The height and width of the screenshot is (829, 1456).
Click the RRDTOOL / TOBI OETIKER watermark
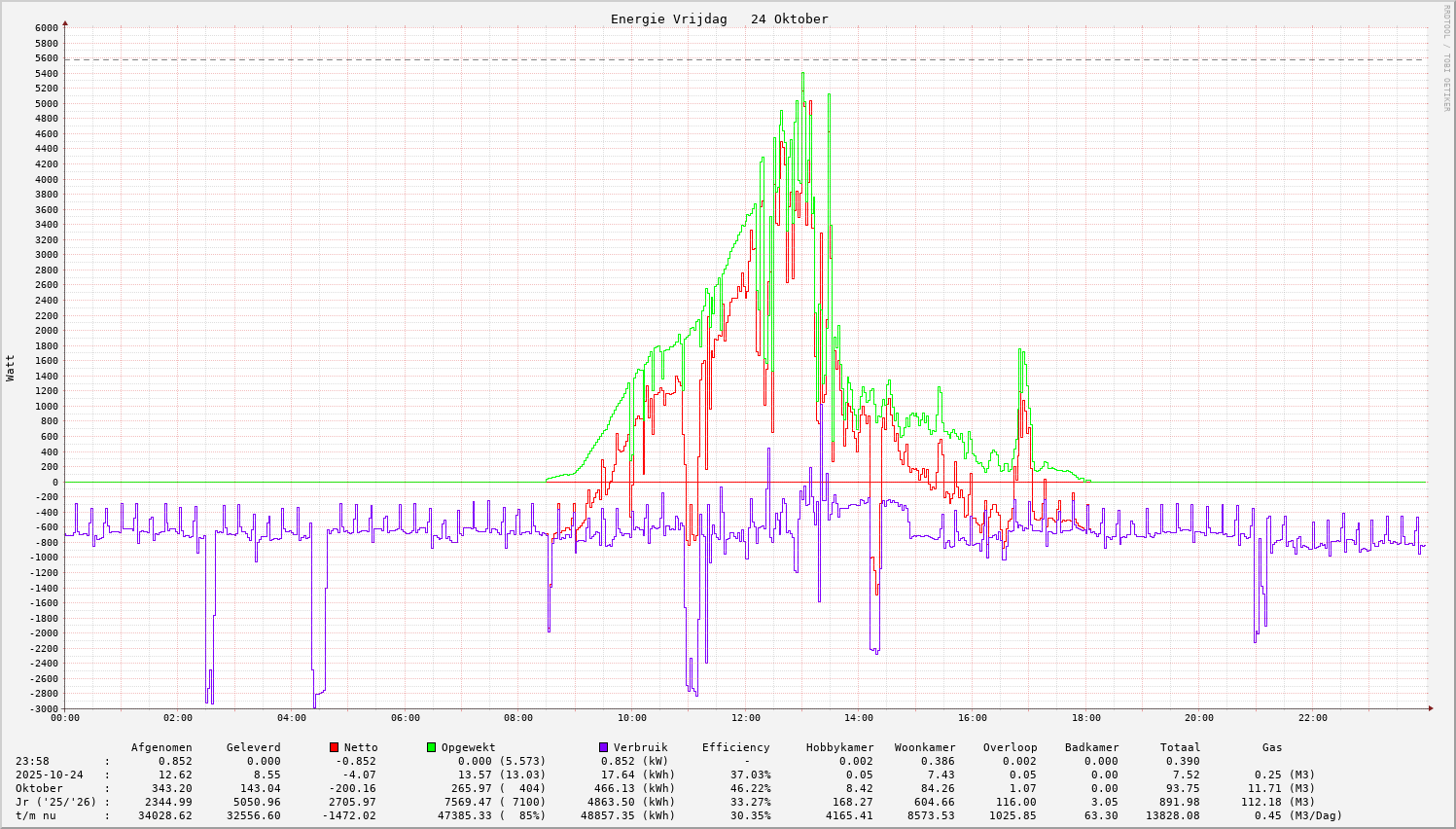(x=1446, y=57)
